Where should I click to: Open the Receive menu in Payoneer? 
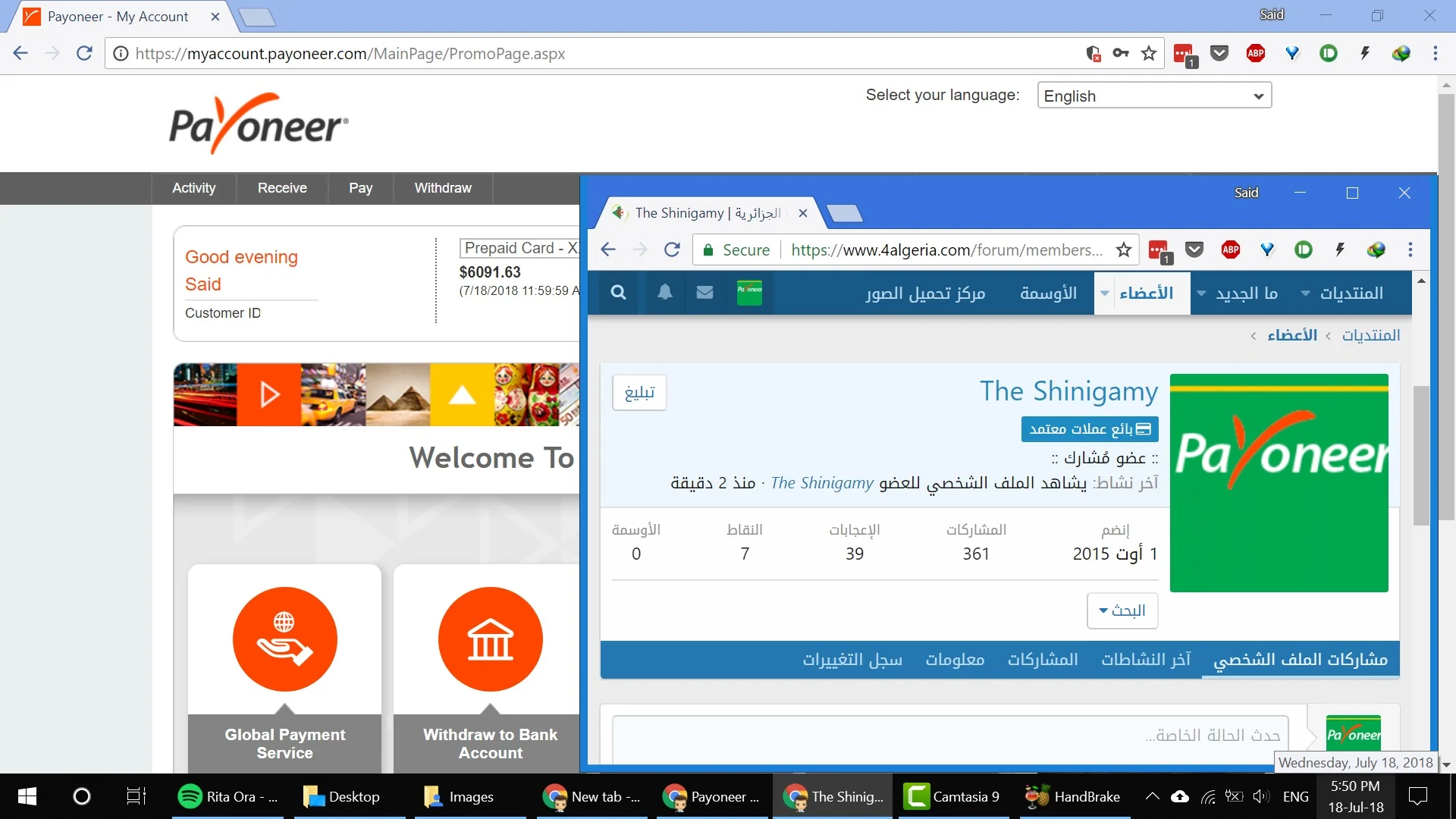point(282,188)
